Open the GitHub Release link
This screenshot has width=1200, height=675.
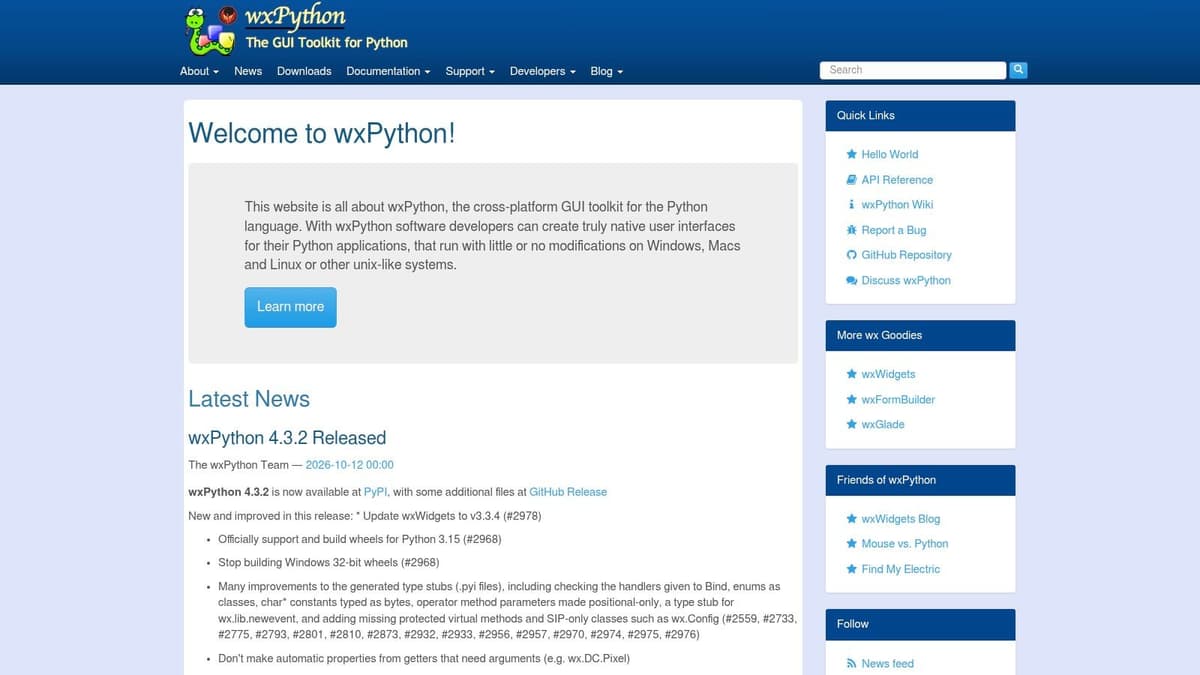click(568, 492)
